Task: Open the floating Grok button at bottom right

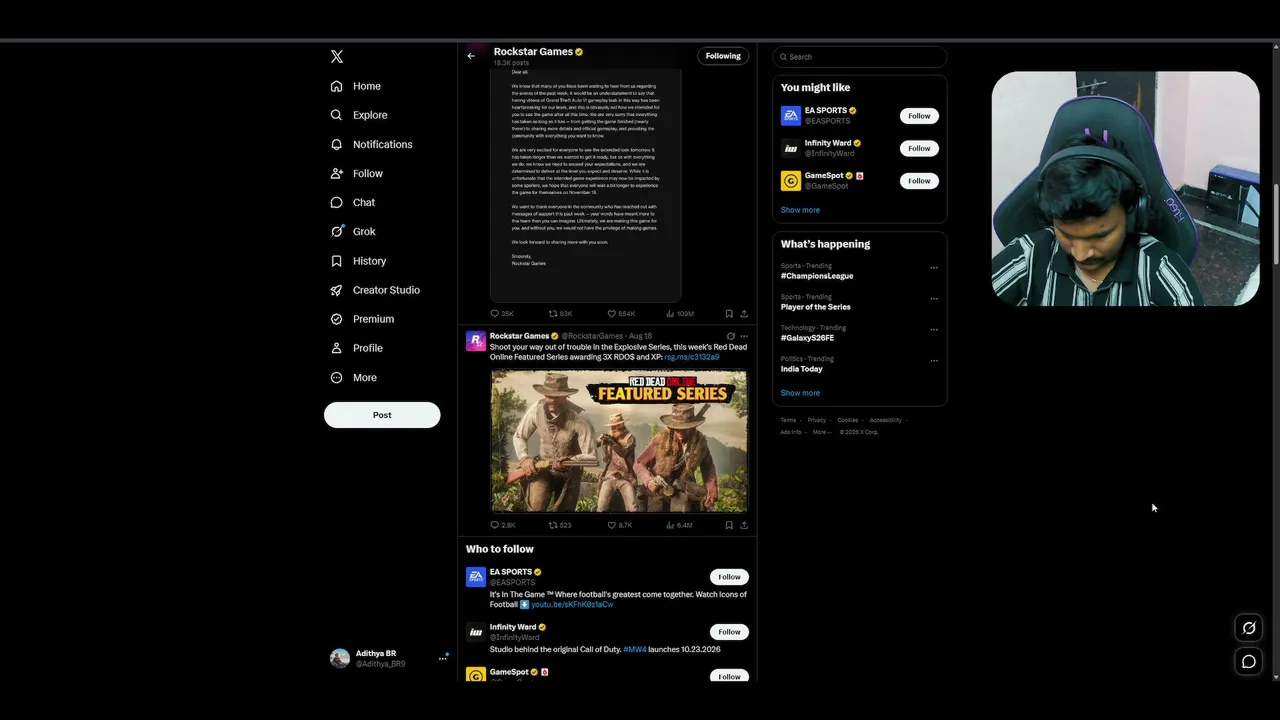Action: click(1249, 628)
